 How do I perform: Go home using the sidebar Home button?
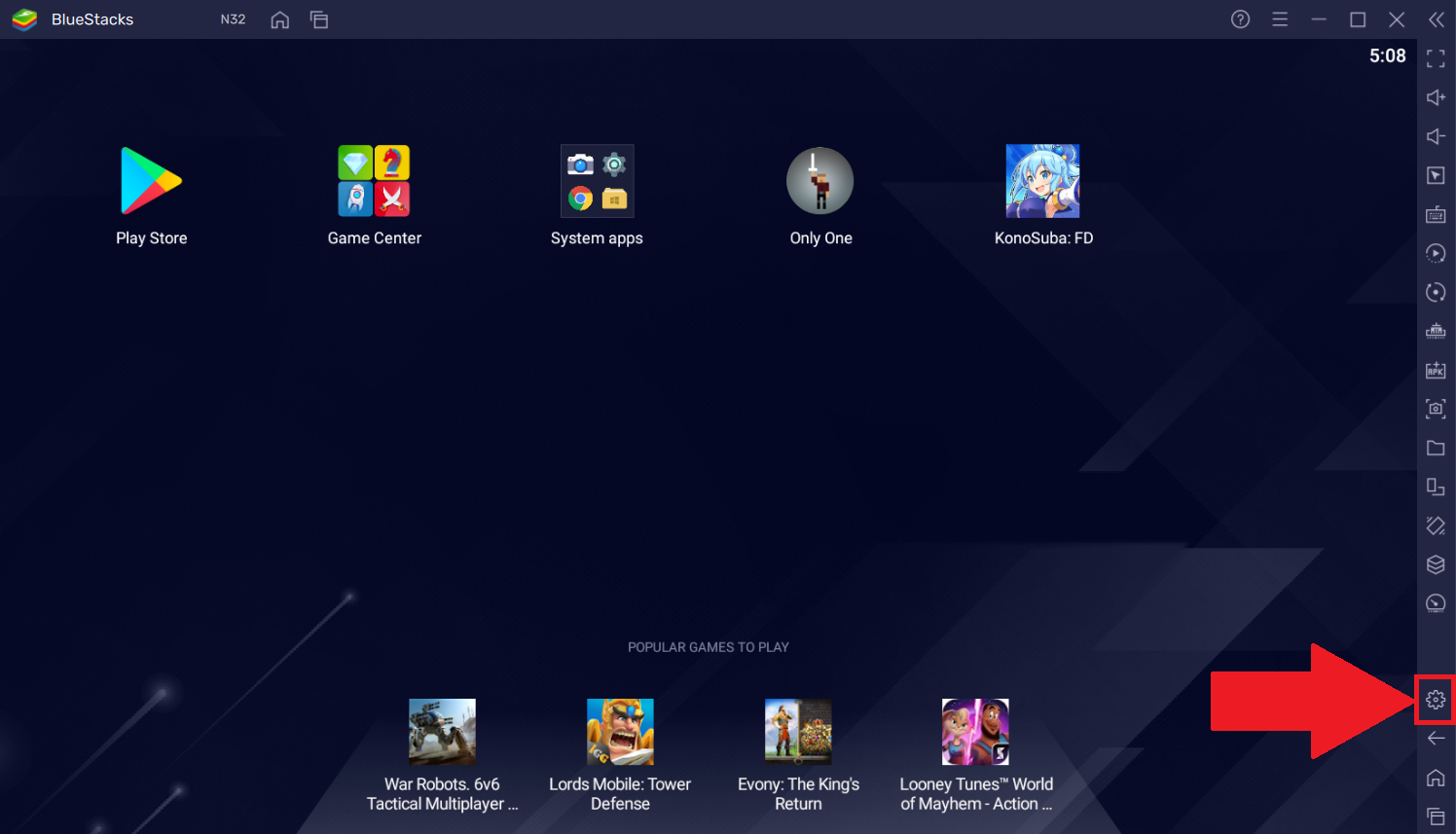1436,777
